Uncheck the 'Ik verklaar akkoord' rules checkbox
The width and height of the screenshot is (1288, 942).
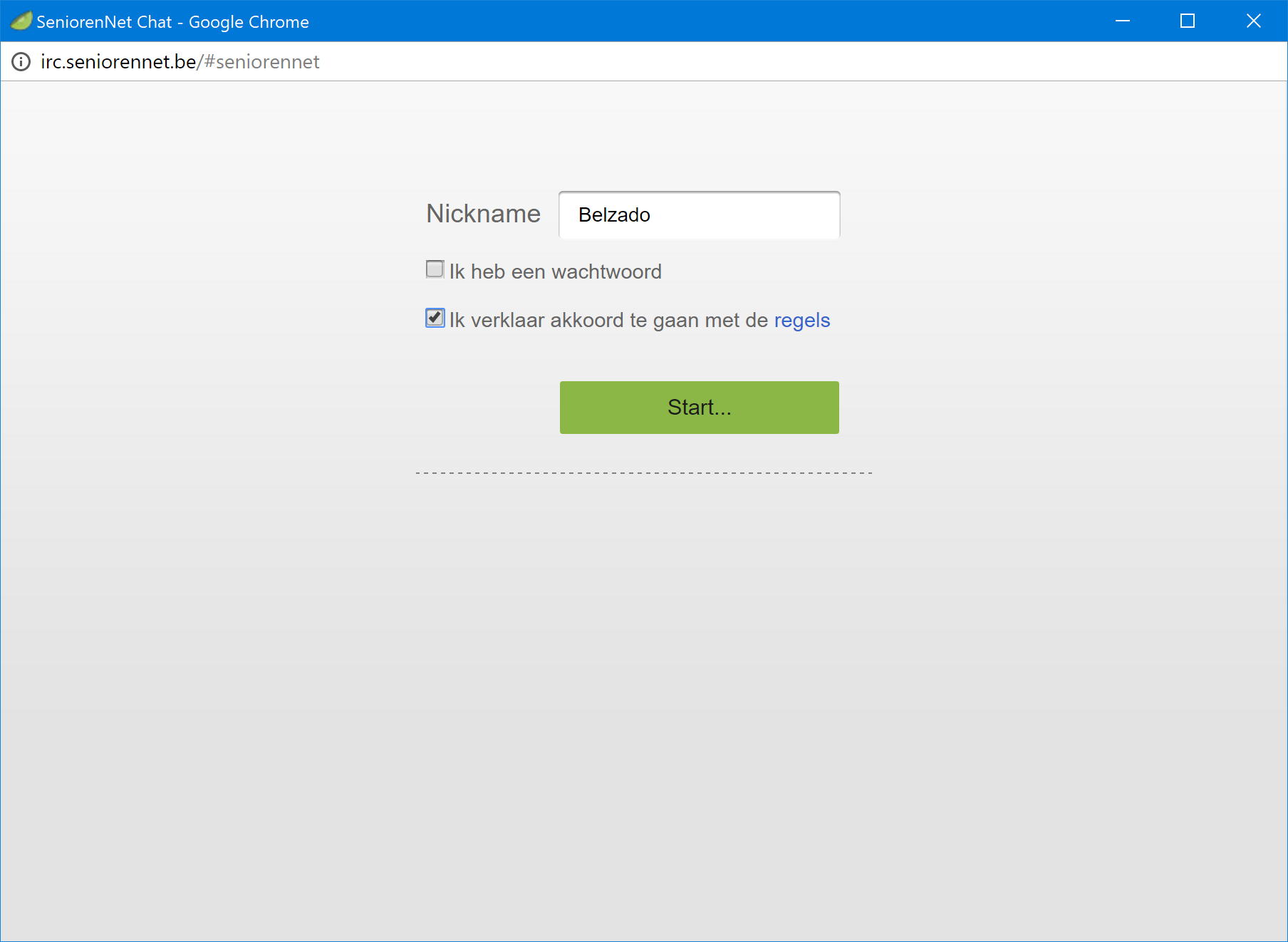435,318
